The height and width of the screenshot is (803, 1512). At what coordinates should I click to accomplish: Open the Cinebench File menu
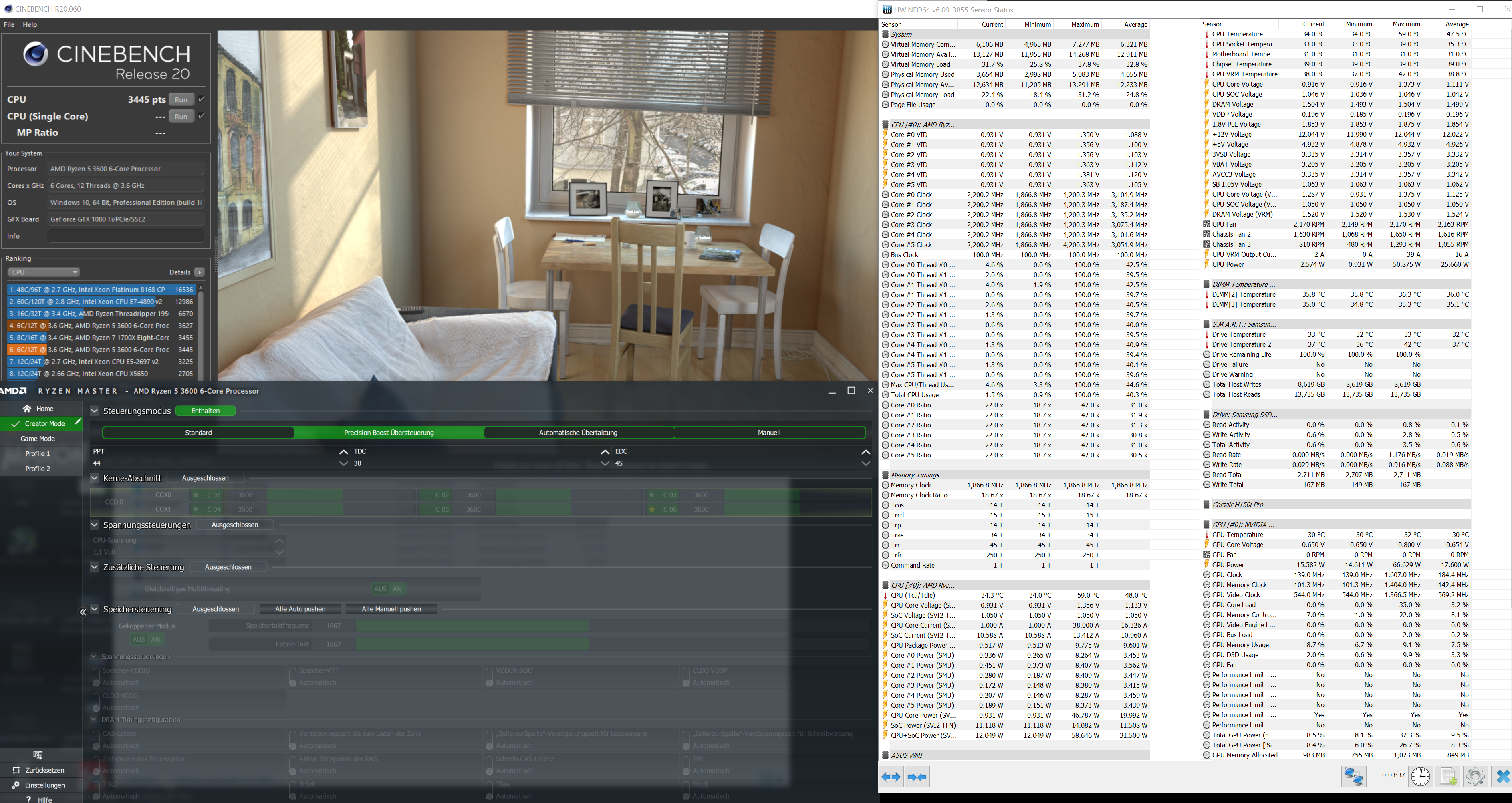[x=9, y=25]
